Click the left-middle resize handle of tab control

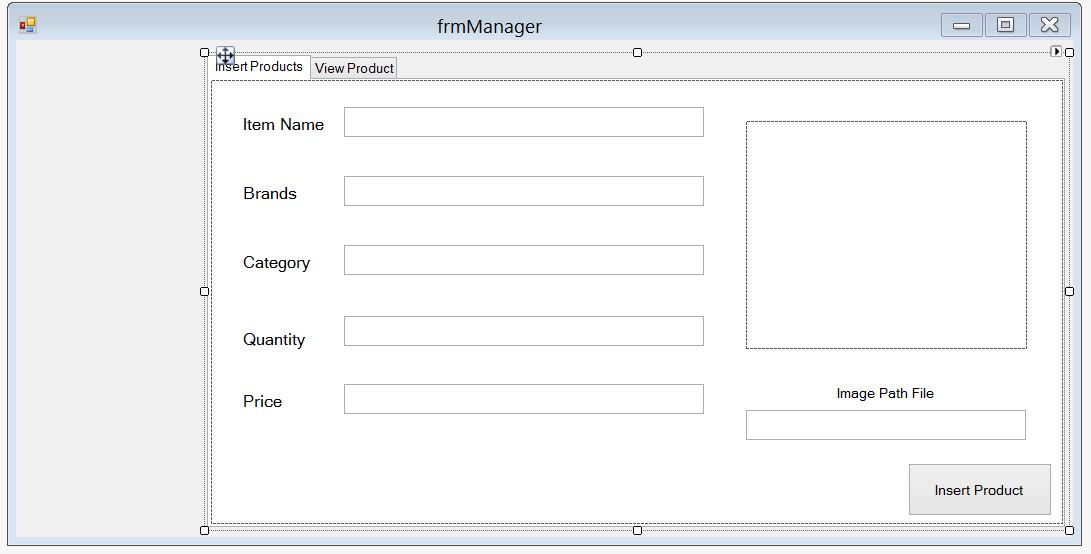pyautogui.click(x=205, y=291)
